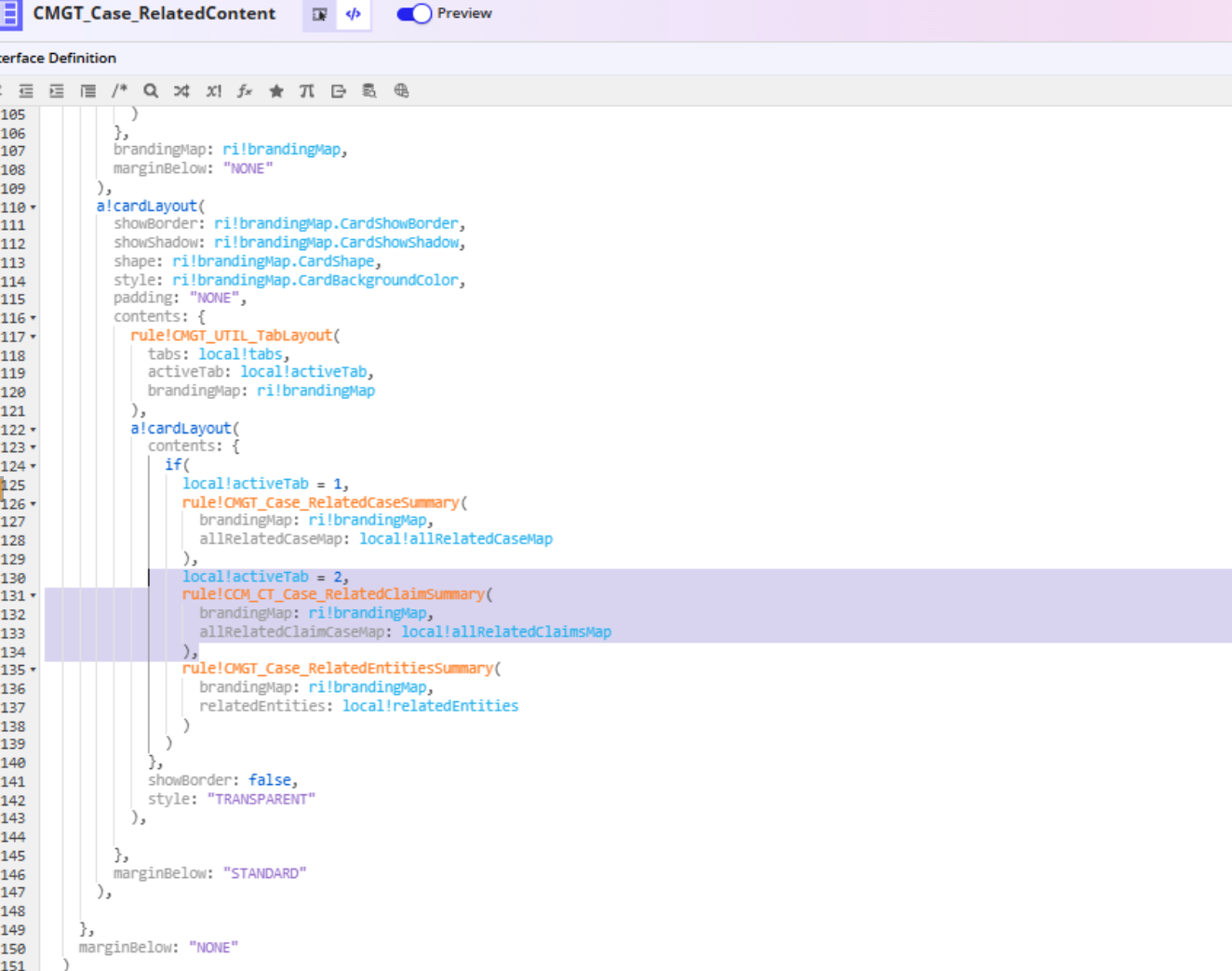
Task: Click the crossed-arrows toolbar icon
Action: click(181, 91)
